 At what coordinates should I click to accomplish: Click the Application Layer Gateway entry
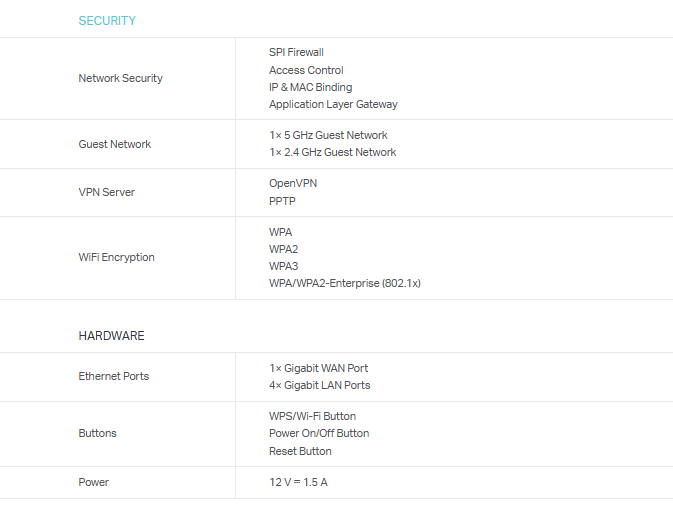[x=333, y=104]
